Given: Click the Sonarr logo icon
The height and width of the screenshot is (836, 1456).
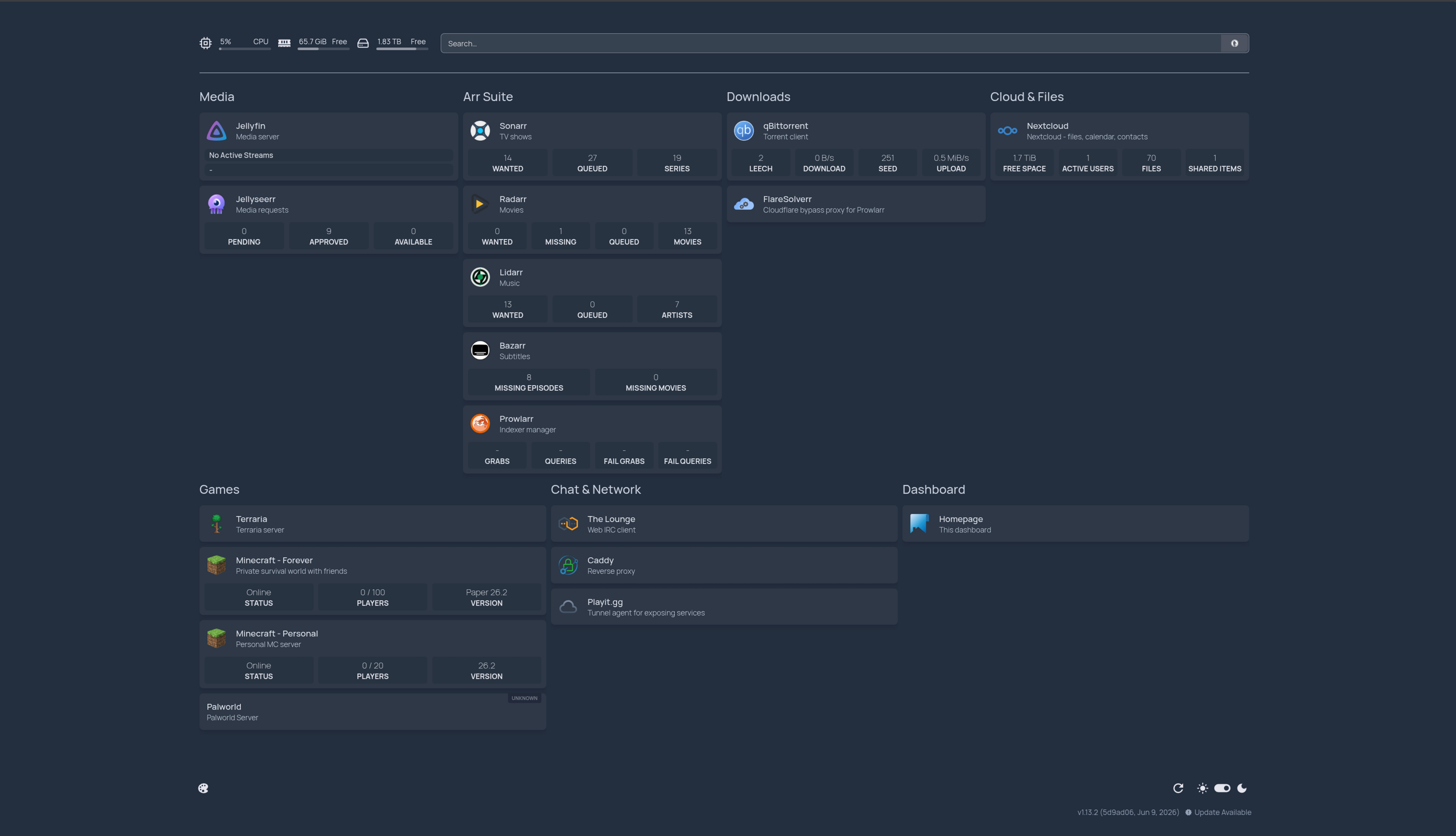Looking at the screenshot, I should click(480, 131).
